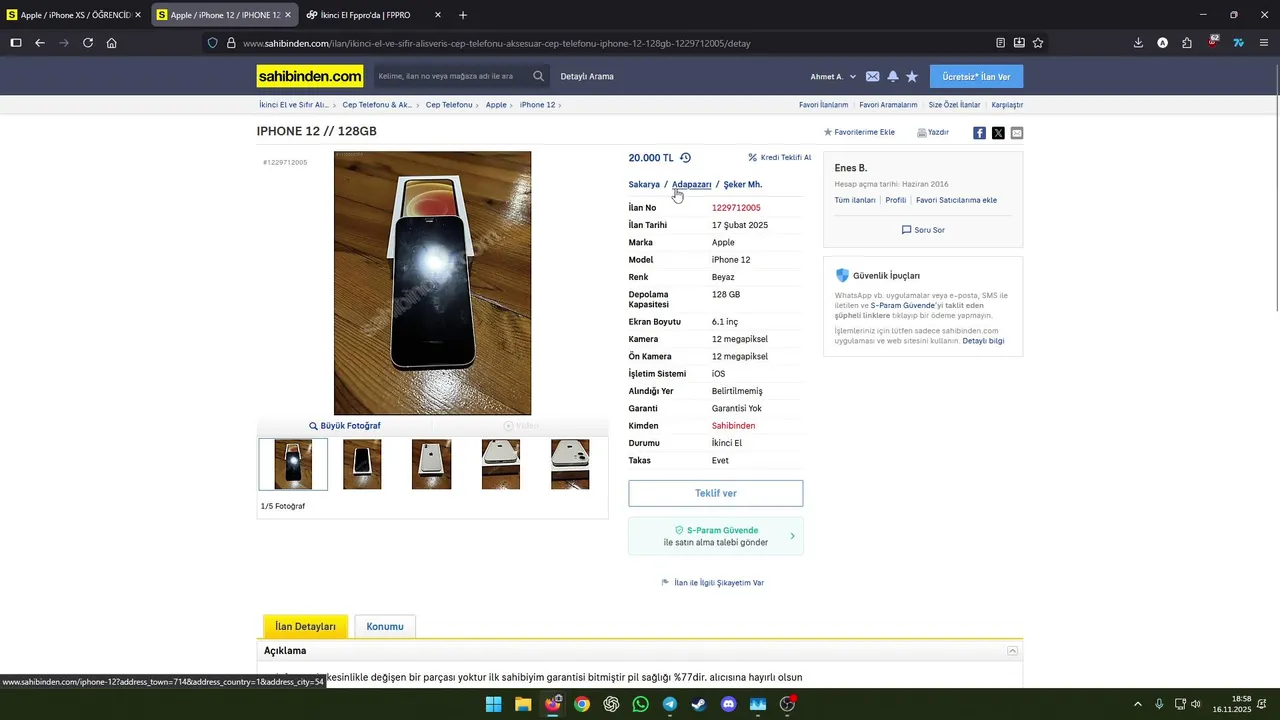The height and width of the screenshot is (720, 1280).
Task: Open the sahibinden.com logo homepage
Action: [x=310, y=76]
